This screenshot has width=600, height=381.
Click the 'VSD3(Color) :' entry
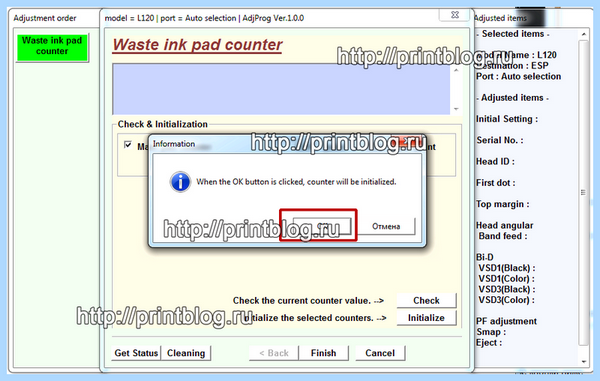(507, 300)
